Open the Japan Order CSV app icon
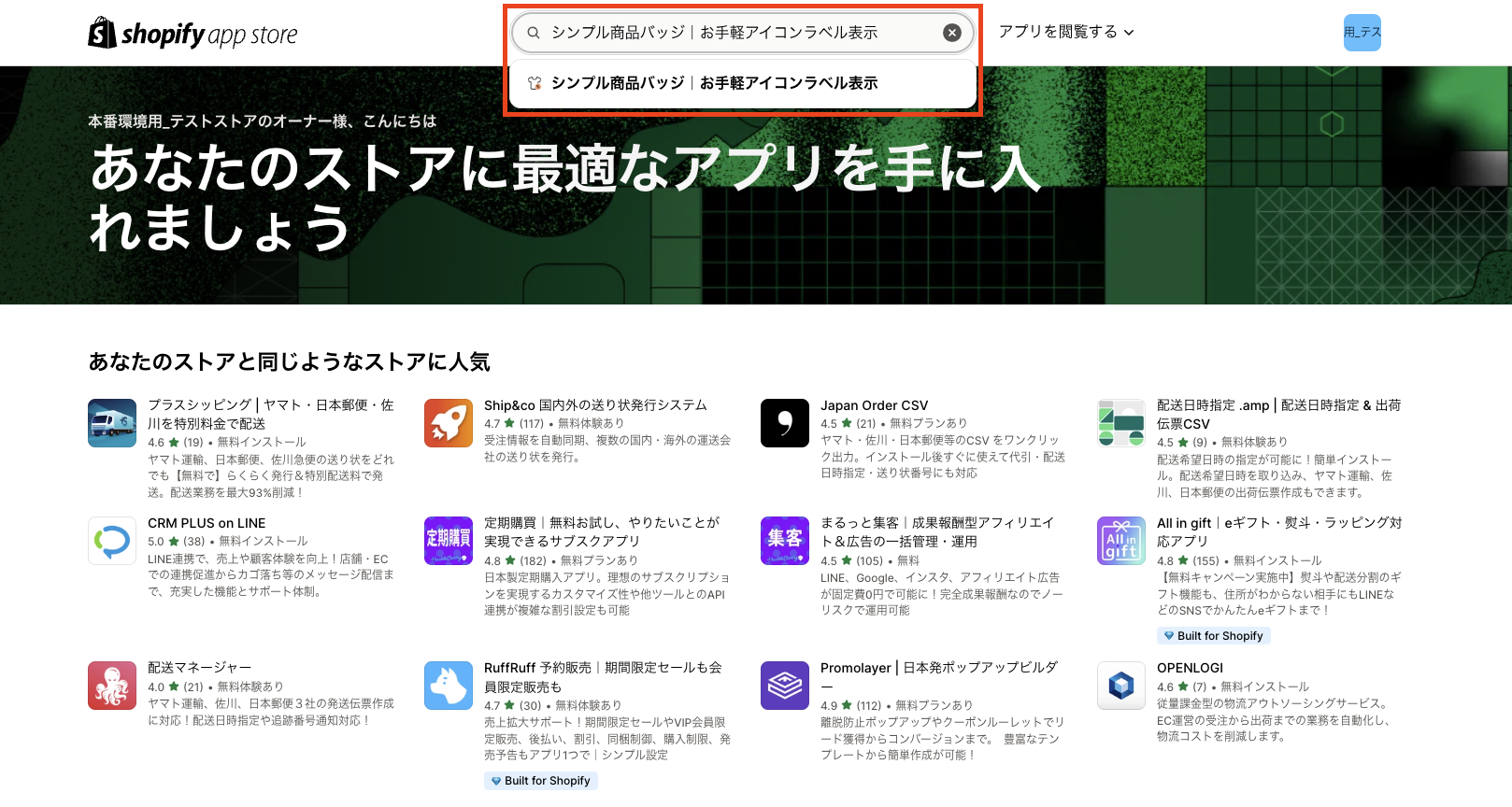This screenshot has width=1512, height=807. coord(785,423)
